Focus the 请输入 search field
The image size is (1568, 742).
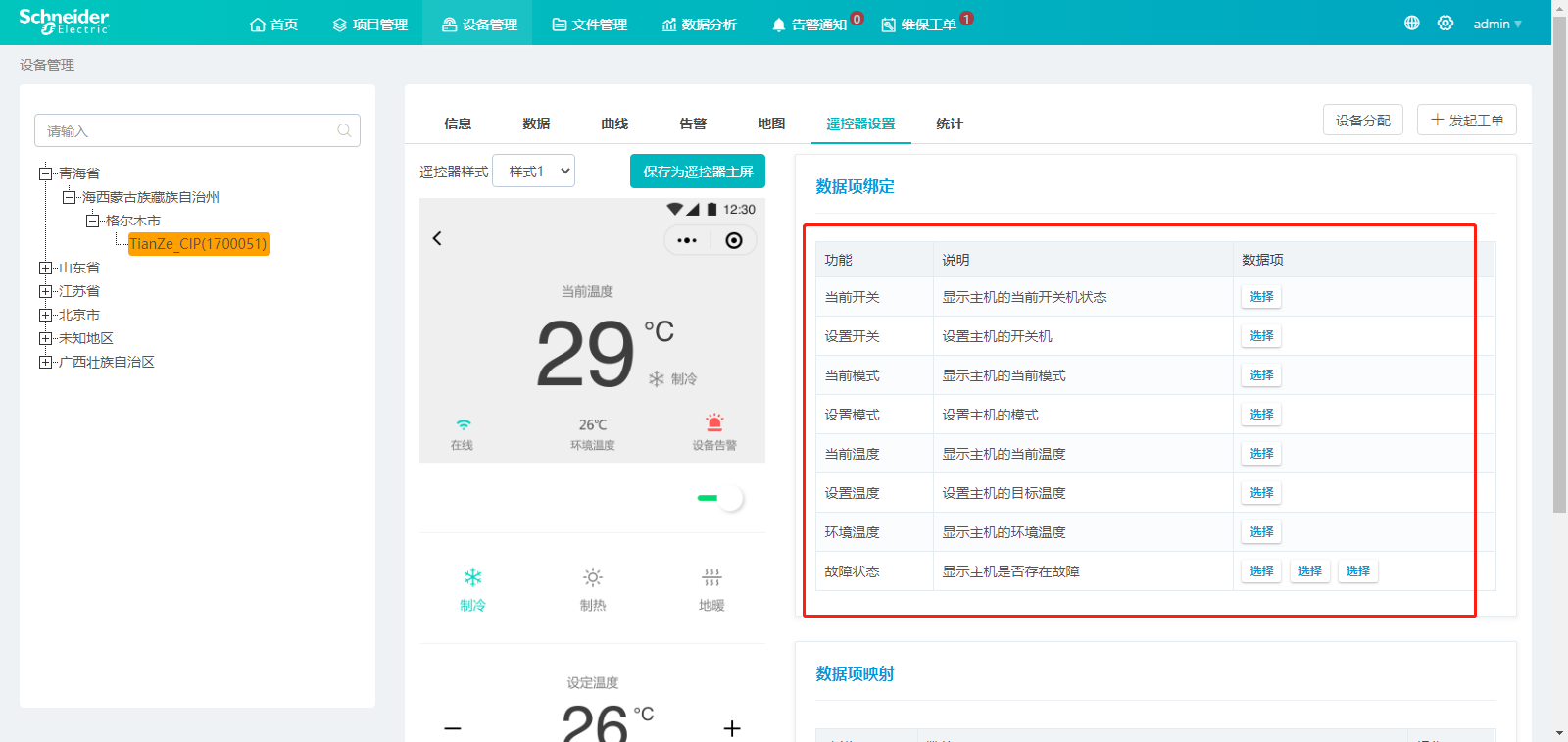click(x=197, y=130)
